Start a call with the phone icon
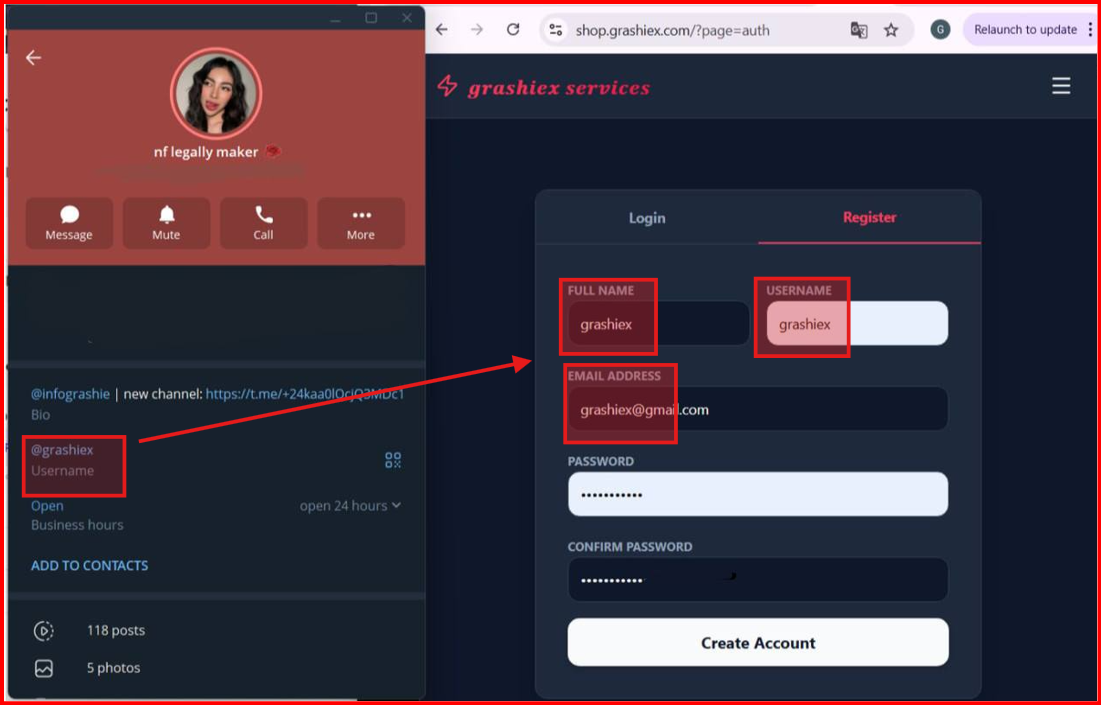 263,223
